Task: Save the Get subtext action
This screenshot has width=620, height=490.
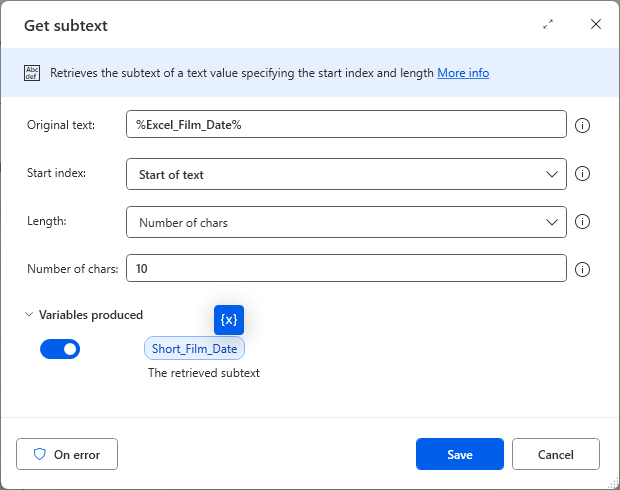Action: tap(459, 454)
